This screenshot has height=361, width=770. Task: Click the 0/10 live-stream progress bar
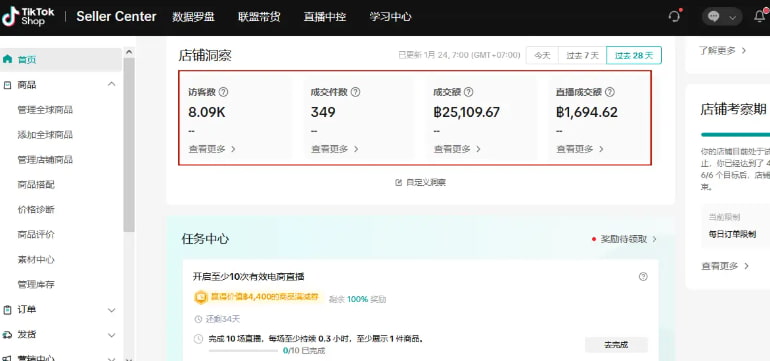point(243,351)
